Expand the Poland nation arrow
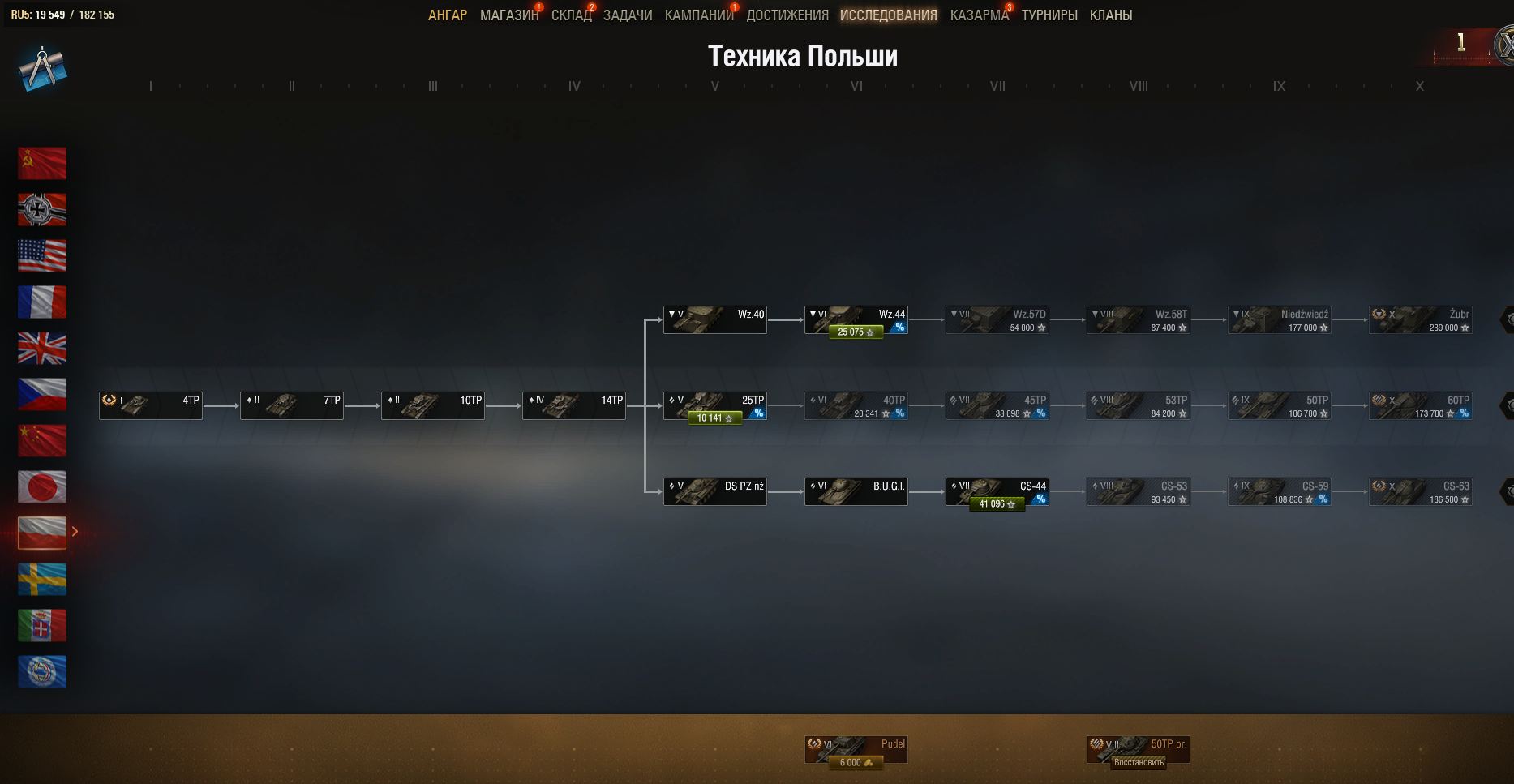 [75, 532]
